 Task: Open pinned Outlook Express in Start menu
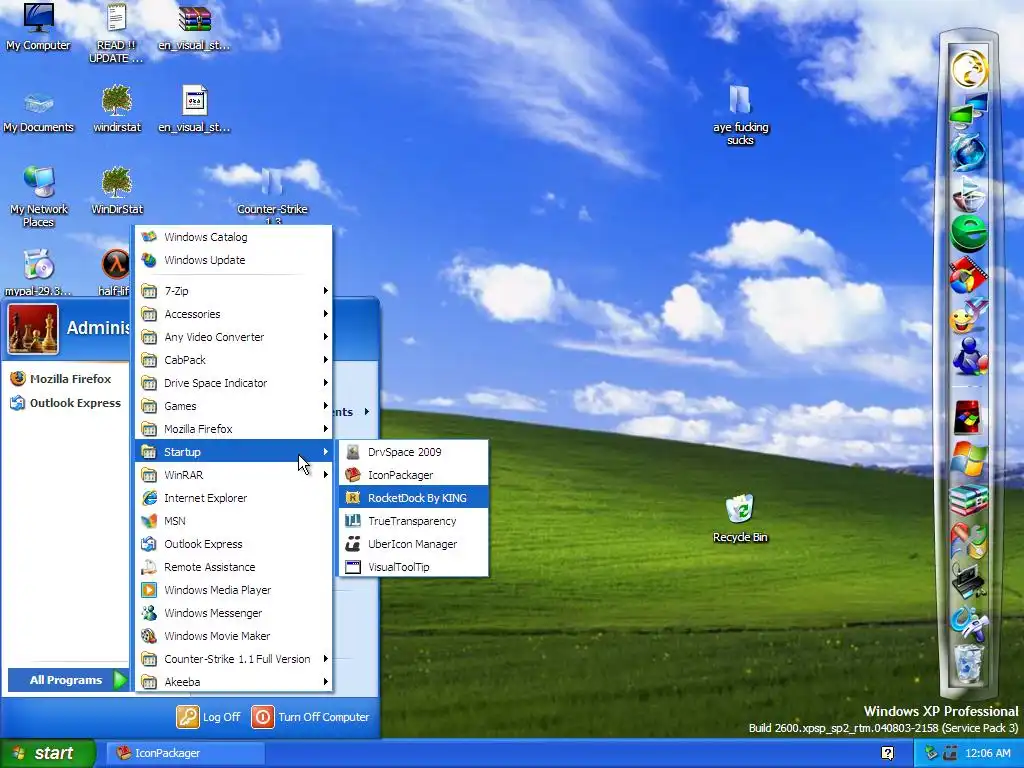click(x=66, y=403)
